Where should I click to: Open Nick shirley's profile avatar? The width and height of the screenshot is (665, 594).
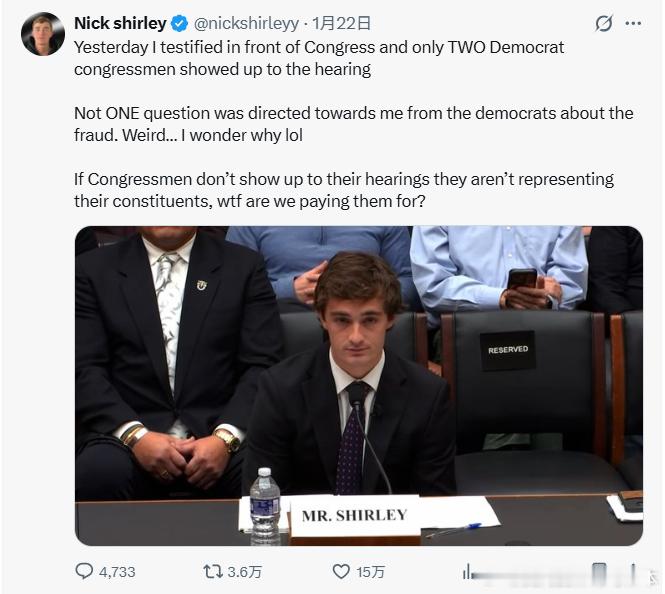coord(42,34)
